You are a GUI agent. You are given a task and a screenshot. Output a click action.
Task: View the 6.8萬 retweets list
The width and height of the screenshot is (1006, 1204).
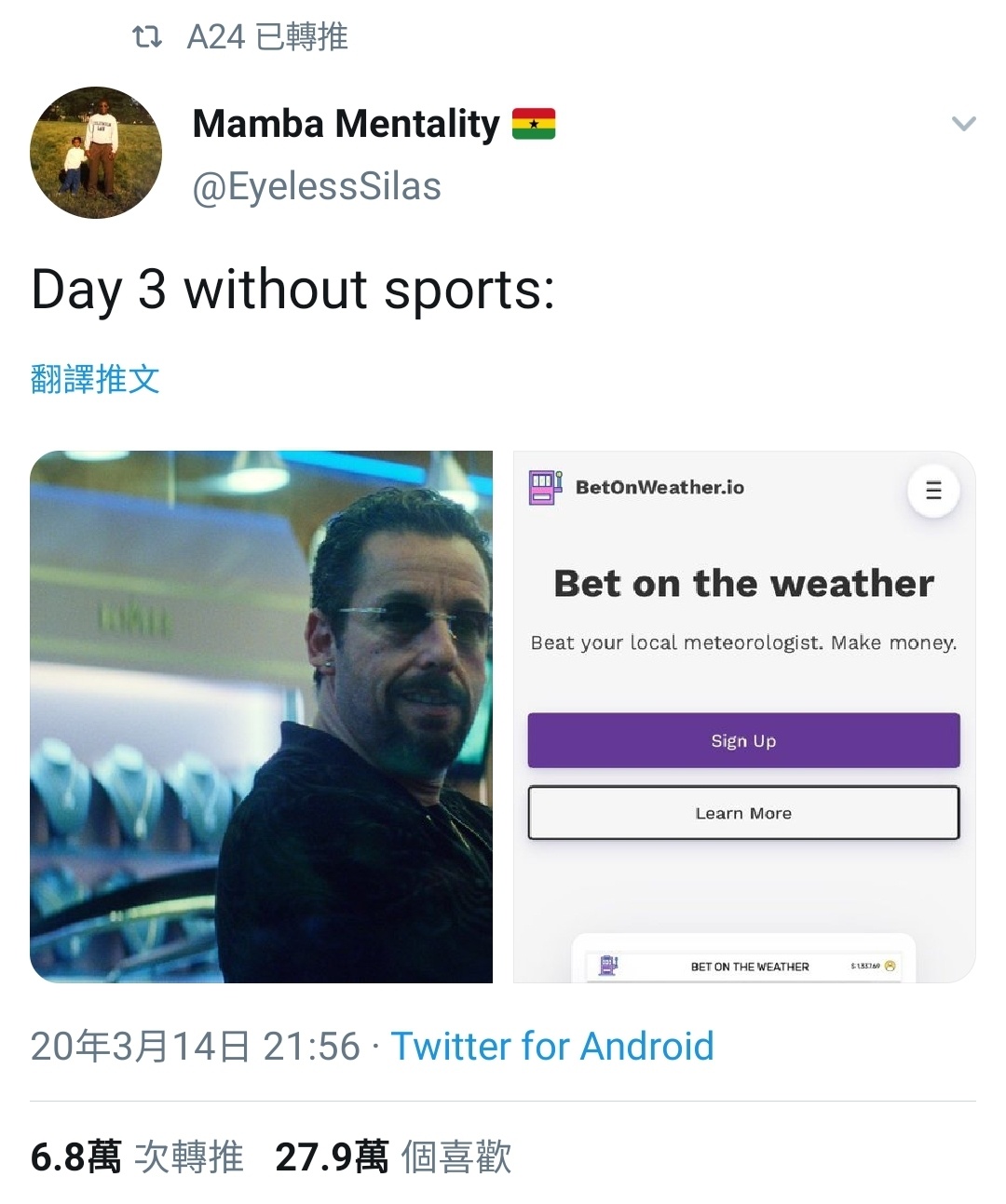(x=137, y=1157)
